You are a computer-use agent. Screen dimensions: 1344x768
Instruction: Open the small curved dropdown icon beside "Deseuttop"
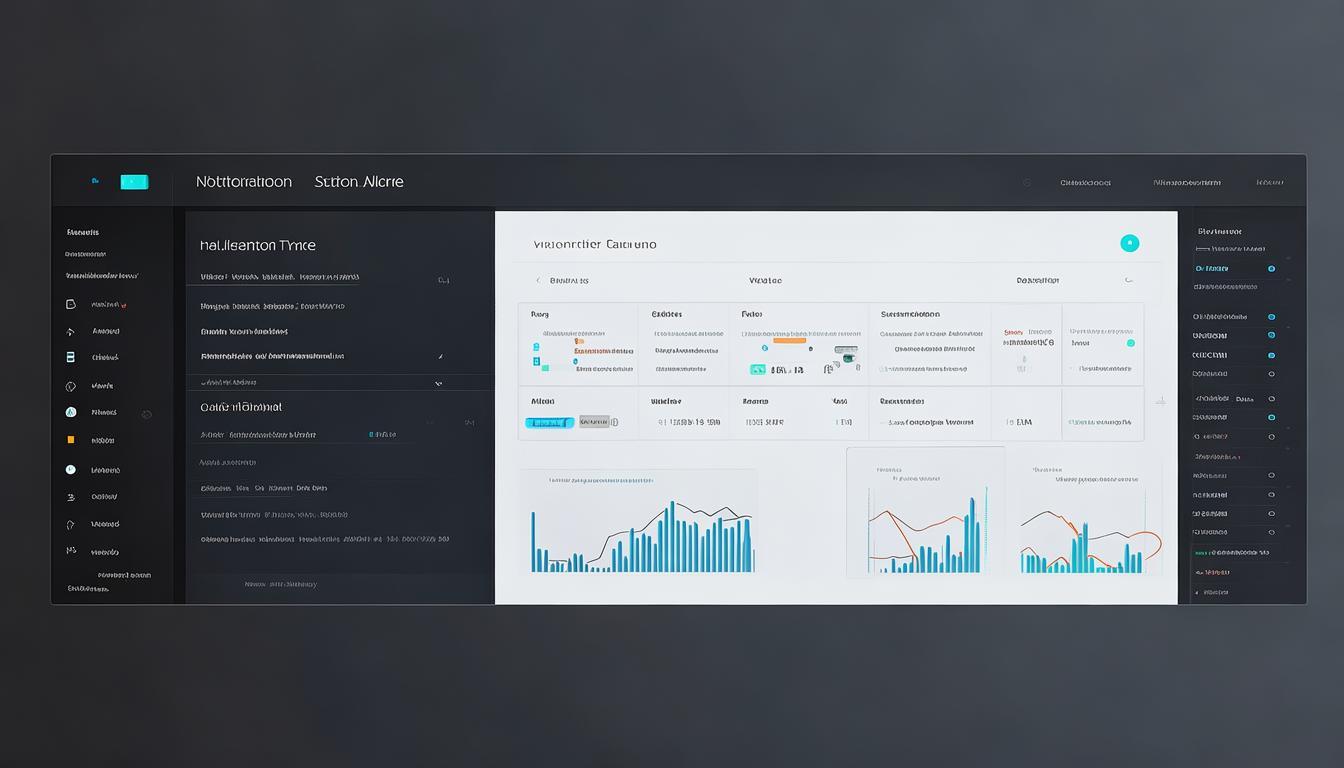point(1129,281)
